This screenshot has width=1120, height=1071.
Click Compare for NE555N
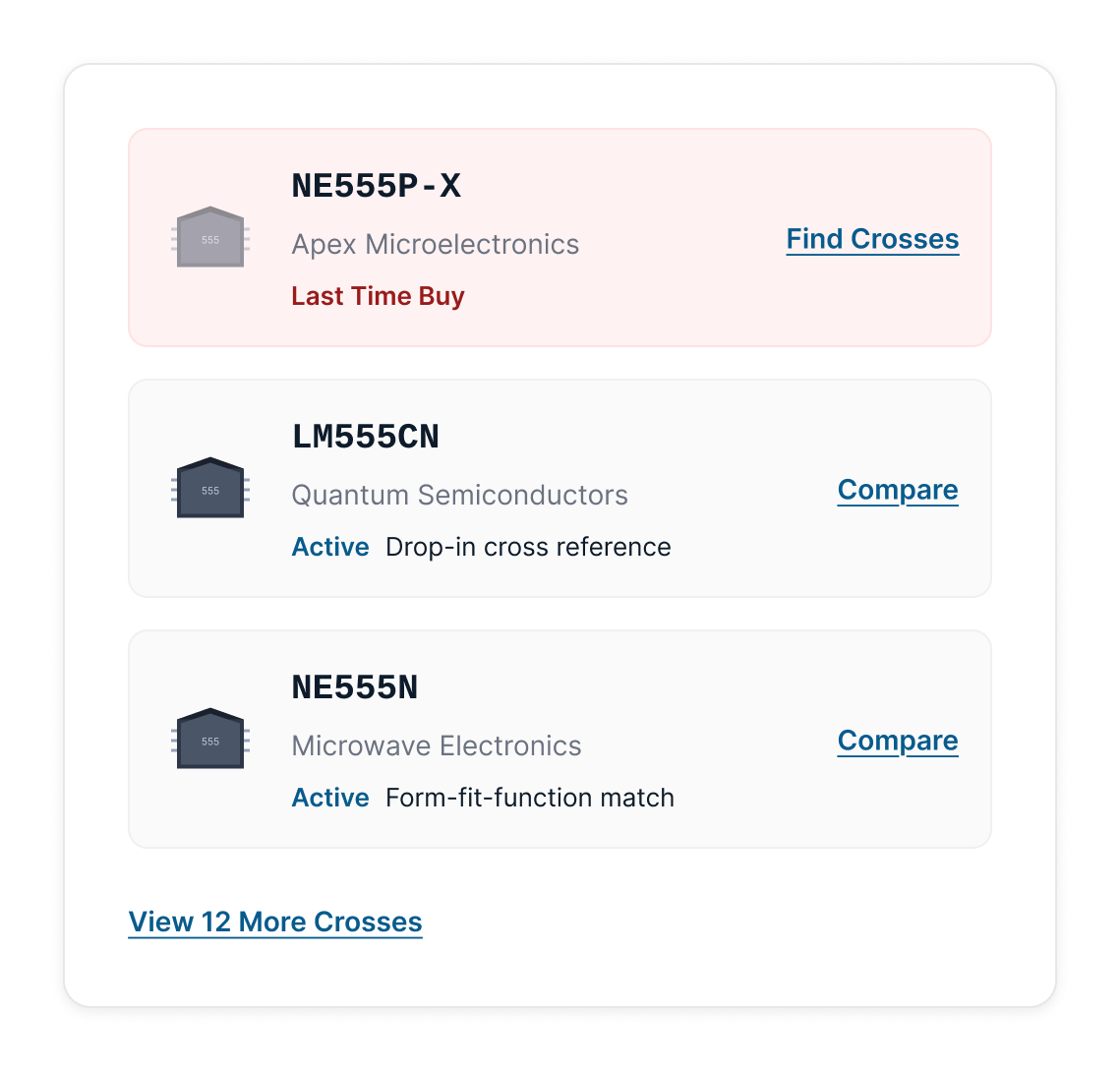point(897,741)
